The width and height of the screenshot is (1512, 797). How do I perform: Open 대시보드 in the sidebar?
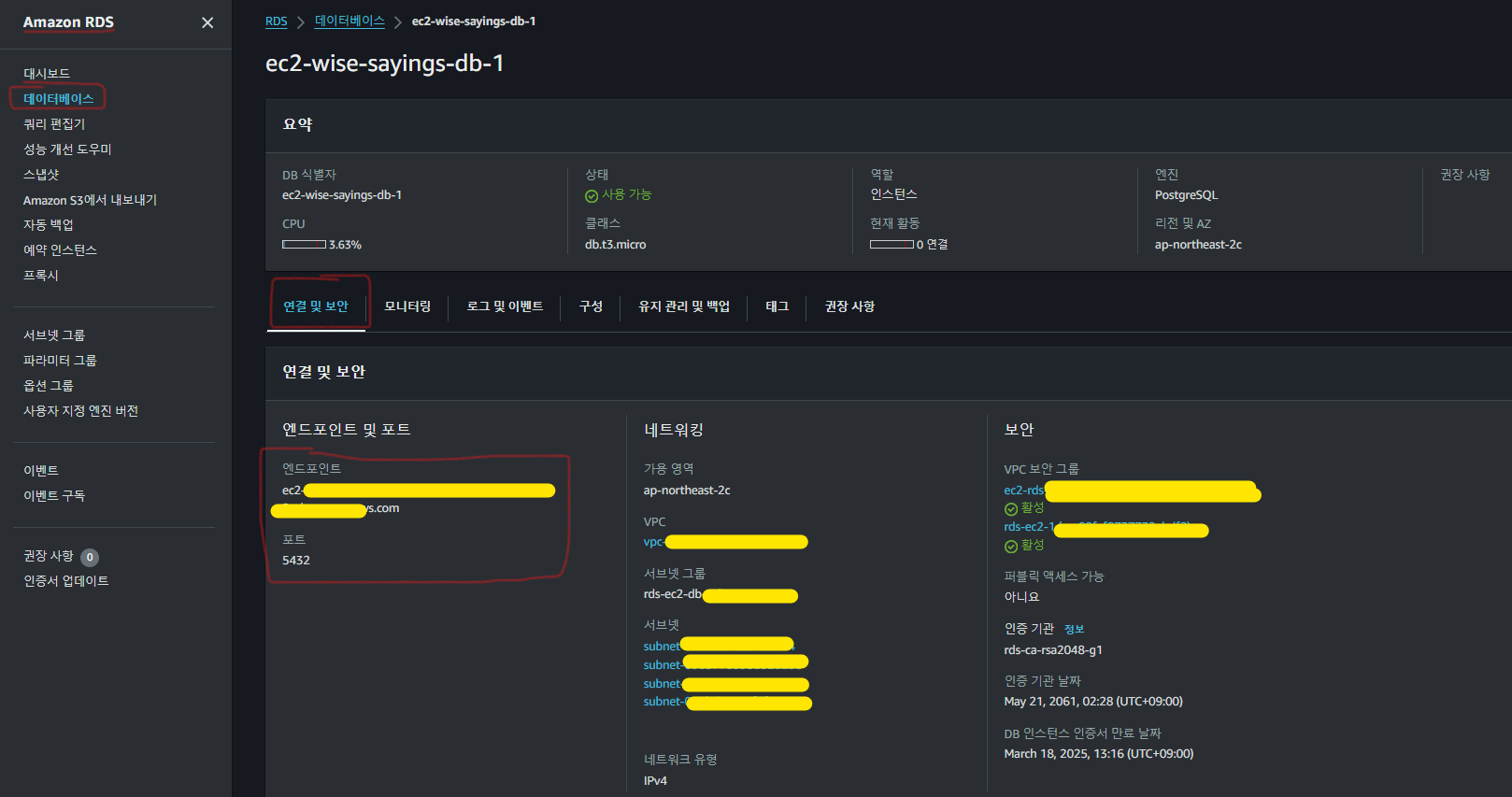pyautogui.click(x=47, y=73)
